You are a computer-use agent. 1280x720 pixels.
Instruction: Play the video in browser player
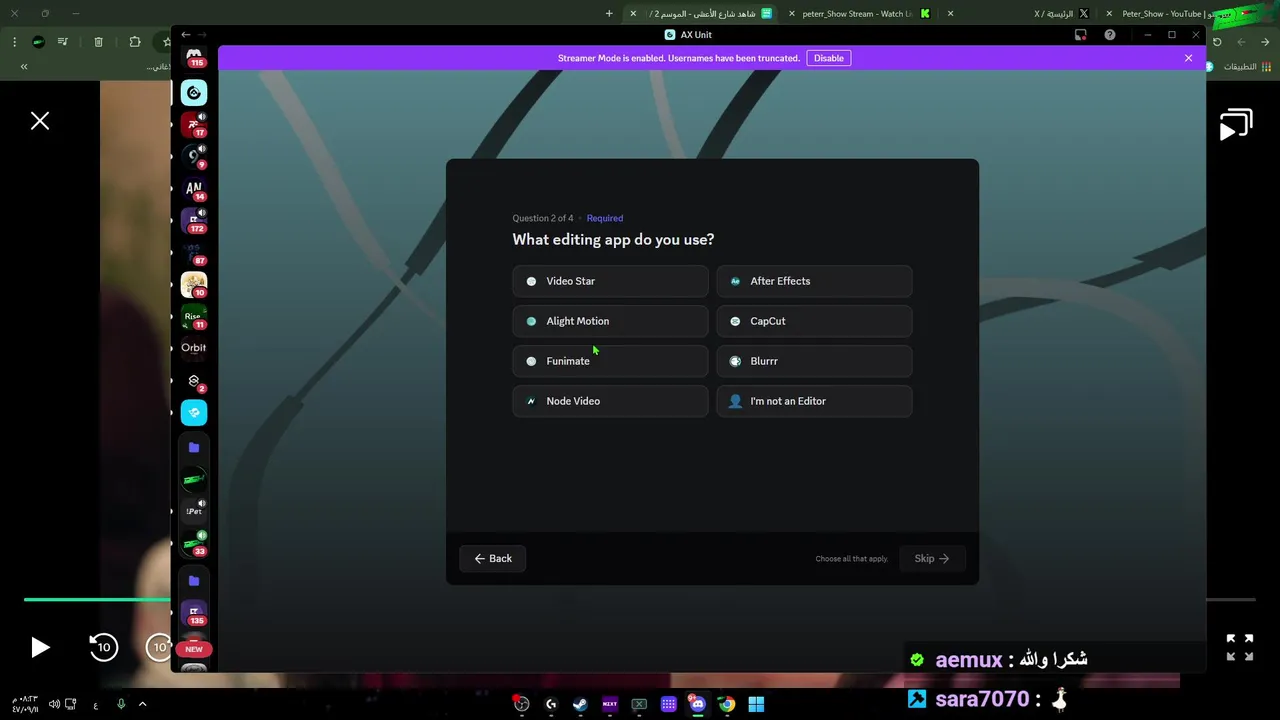[x=40, y=648]
